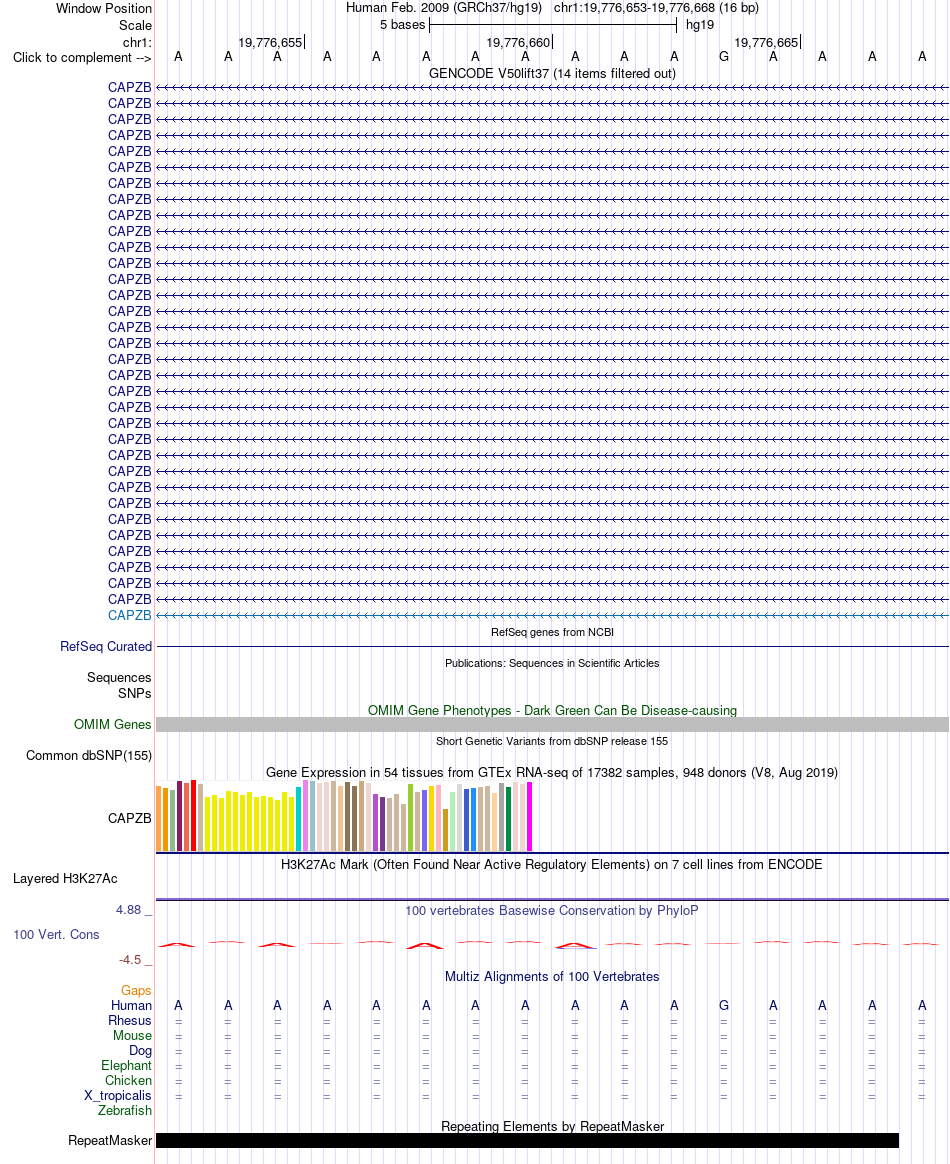Click the 'Chicken' alignment row label
The height and width of the screenshot is (1164, 950).
click(x=128, y=1081)
